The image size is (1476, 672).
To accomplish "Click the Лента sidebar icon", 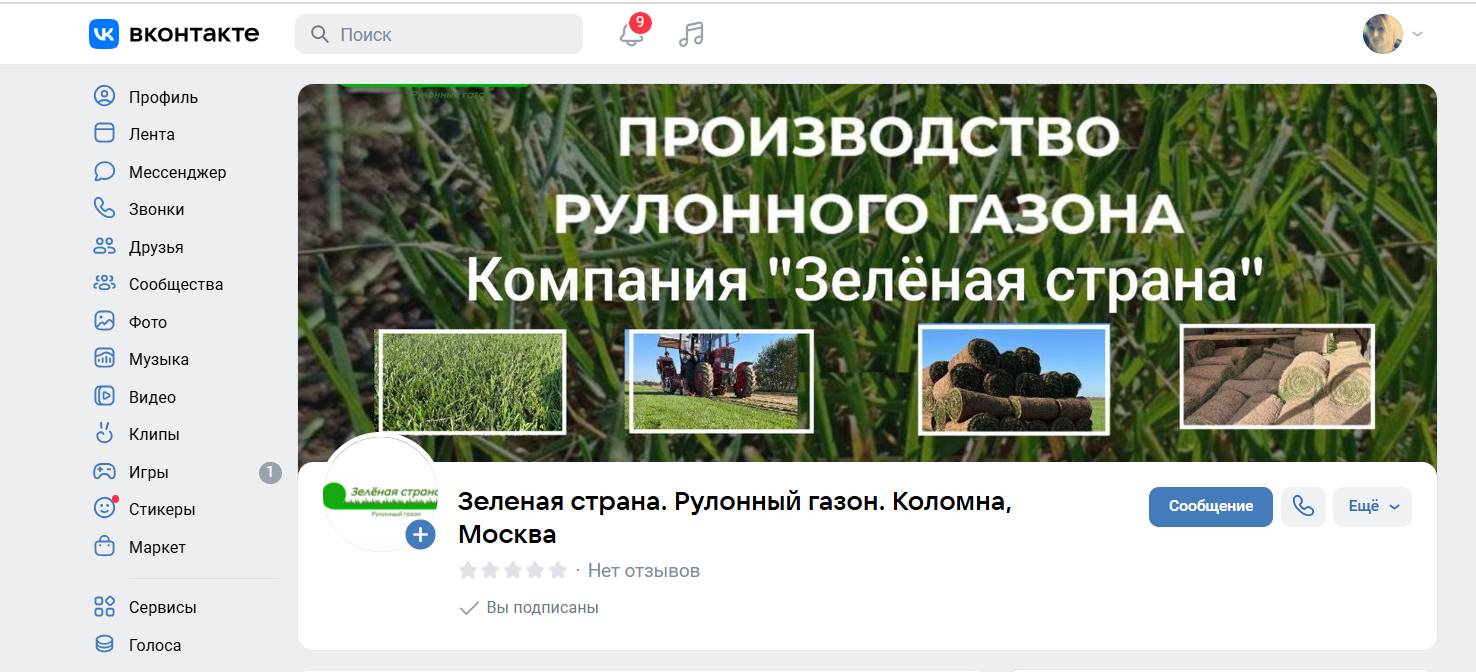I will pos(105,134).
